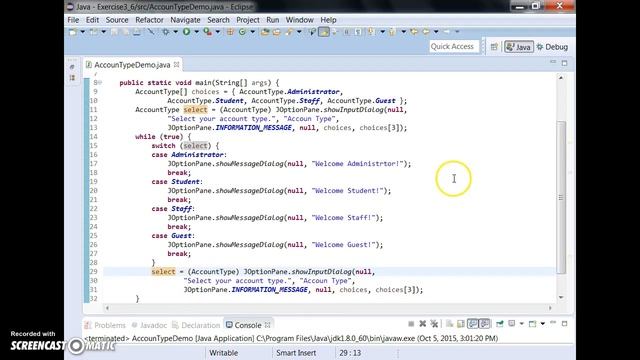Switch to the Problems tab

pos(105,325)
